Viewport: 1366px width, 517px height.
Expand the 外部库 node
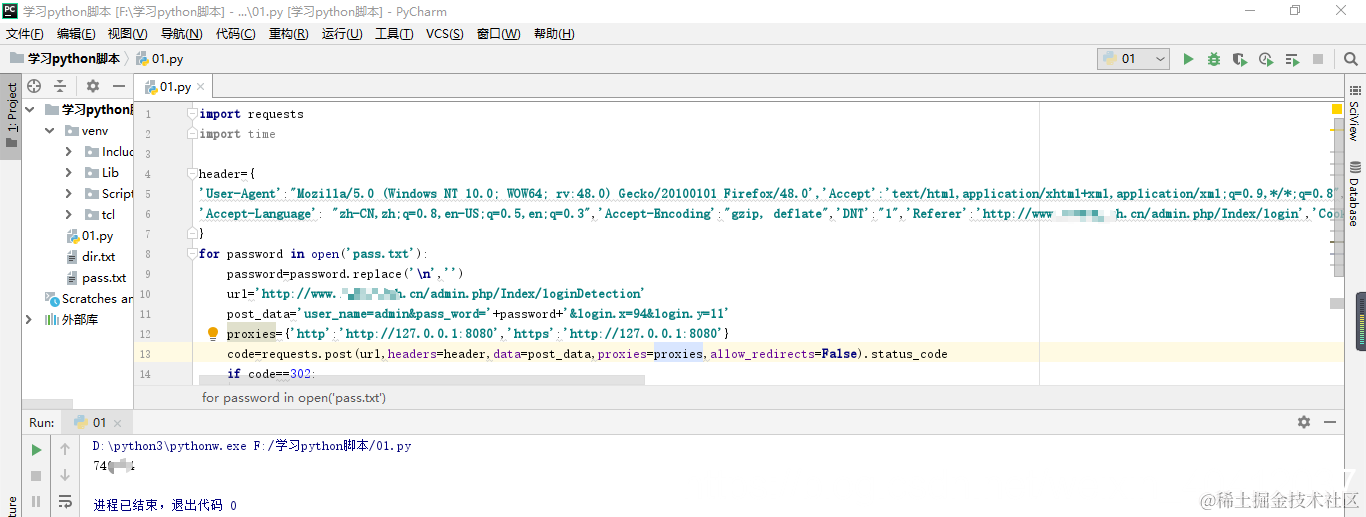pyautogui.click(x=30, y=320)
